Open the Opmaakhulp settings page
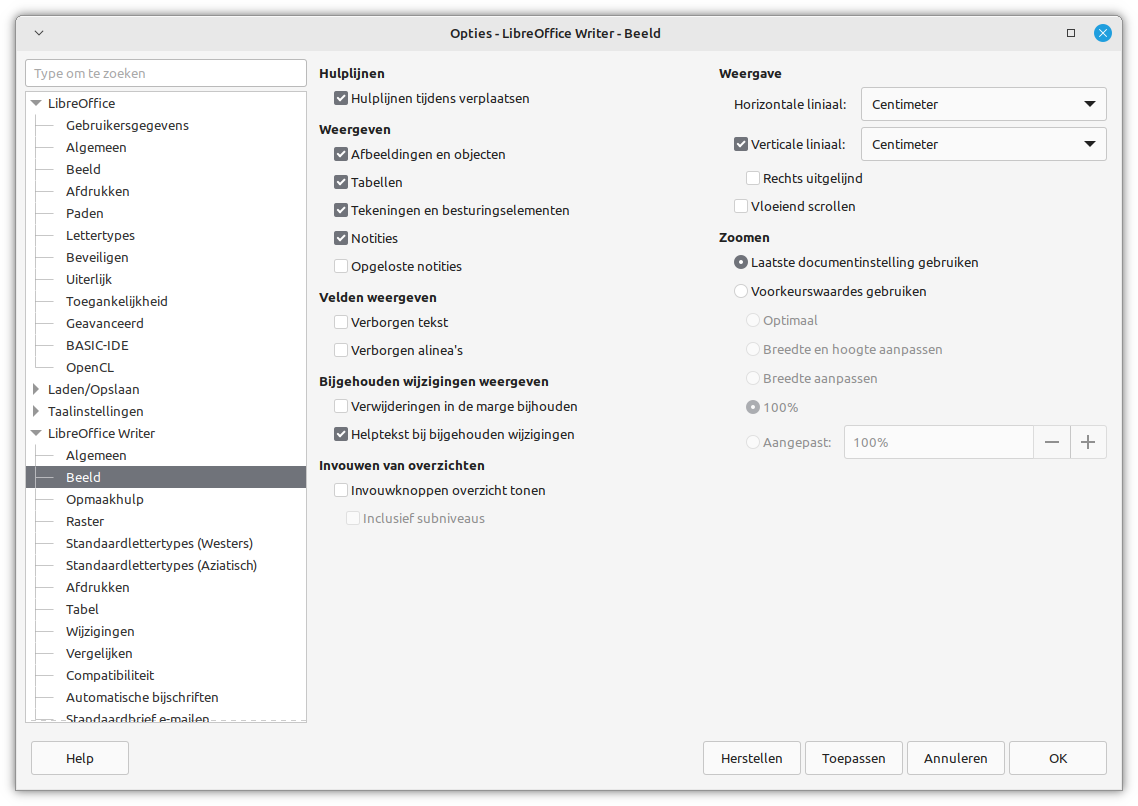Image resolution: width=1138 pixels, height=806 pixels. point(105,499)
